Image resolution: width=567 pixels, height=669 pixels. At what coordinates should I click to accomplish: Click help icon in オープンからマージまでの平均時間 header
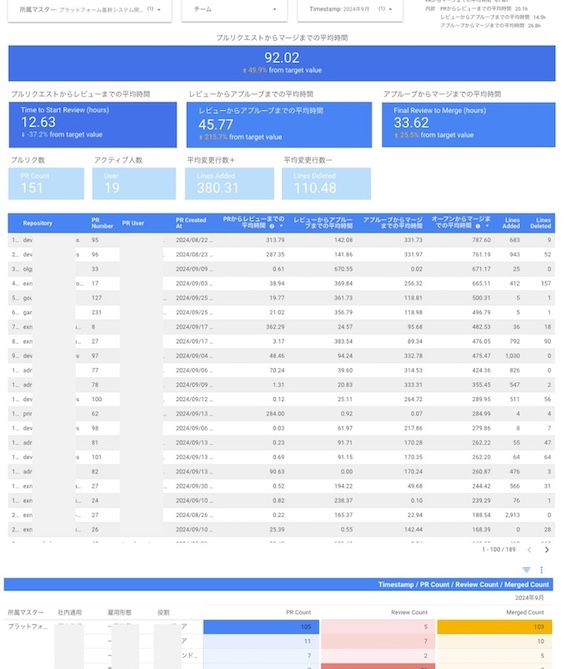coord(478,226)
